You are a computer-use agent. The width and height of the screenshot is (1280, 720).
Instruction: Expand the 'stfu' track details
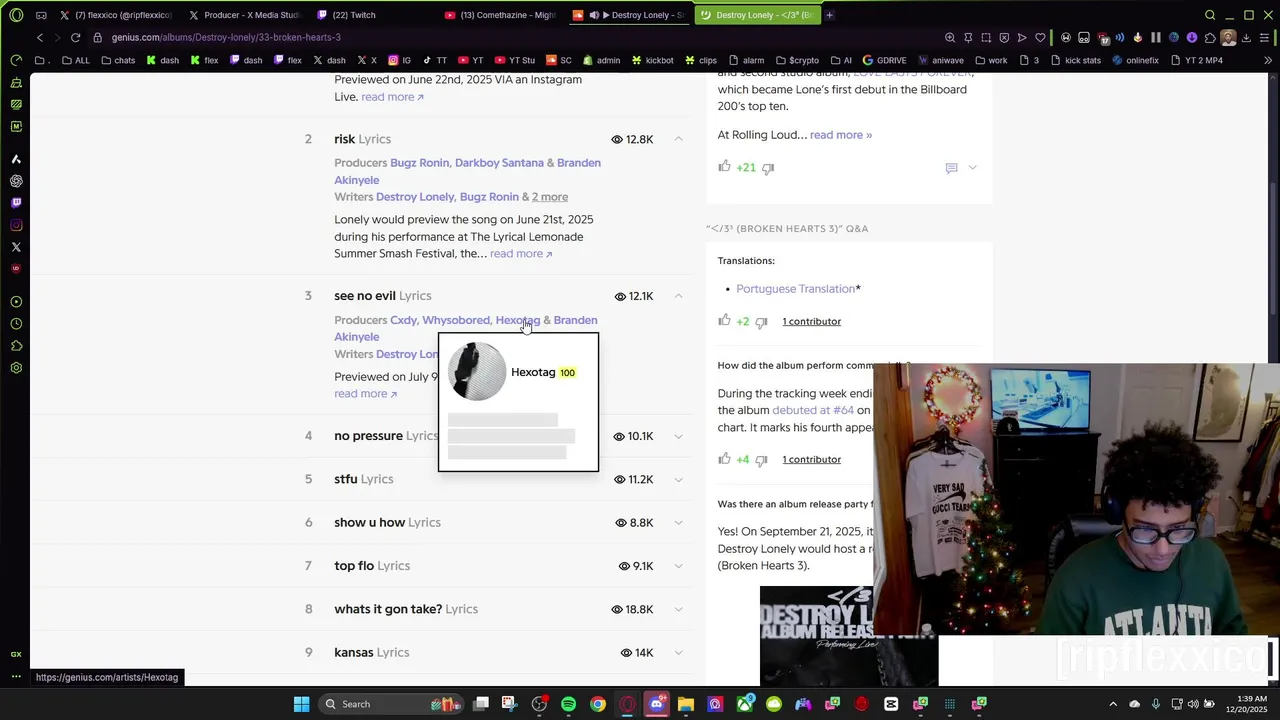tap(678, 479)
